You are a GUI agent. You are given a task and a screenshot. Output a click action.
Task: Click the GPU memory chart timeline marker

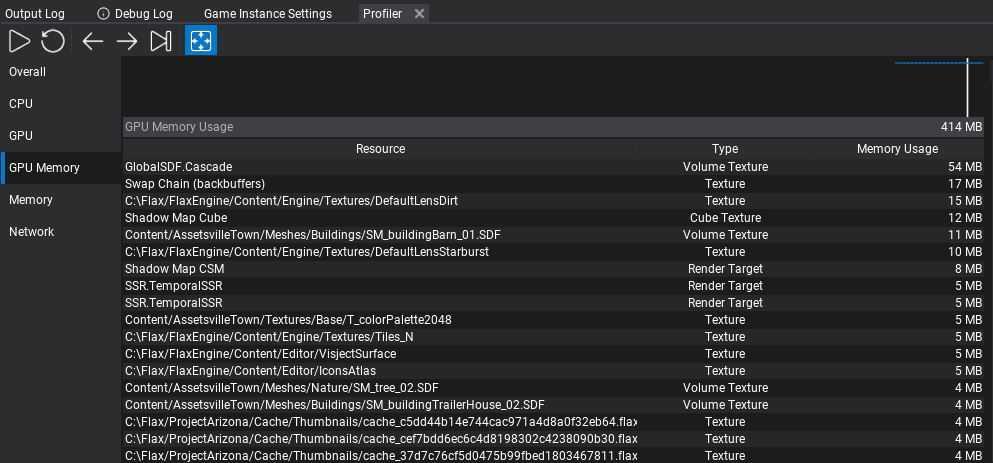[x=967, y=87]
